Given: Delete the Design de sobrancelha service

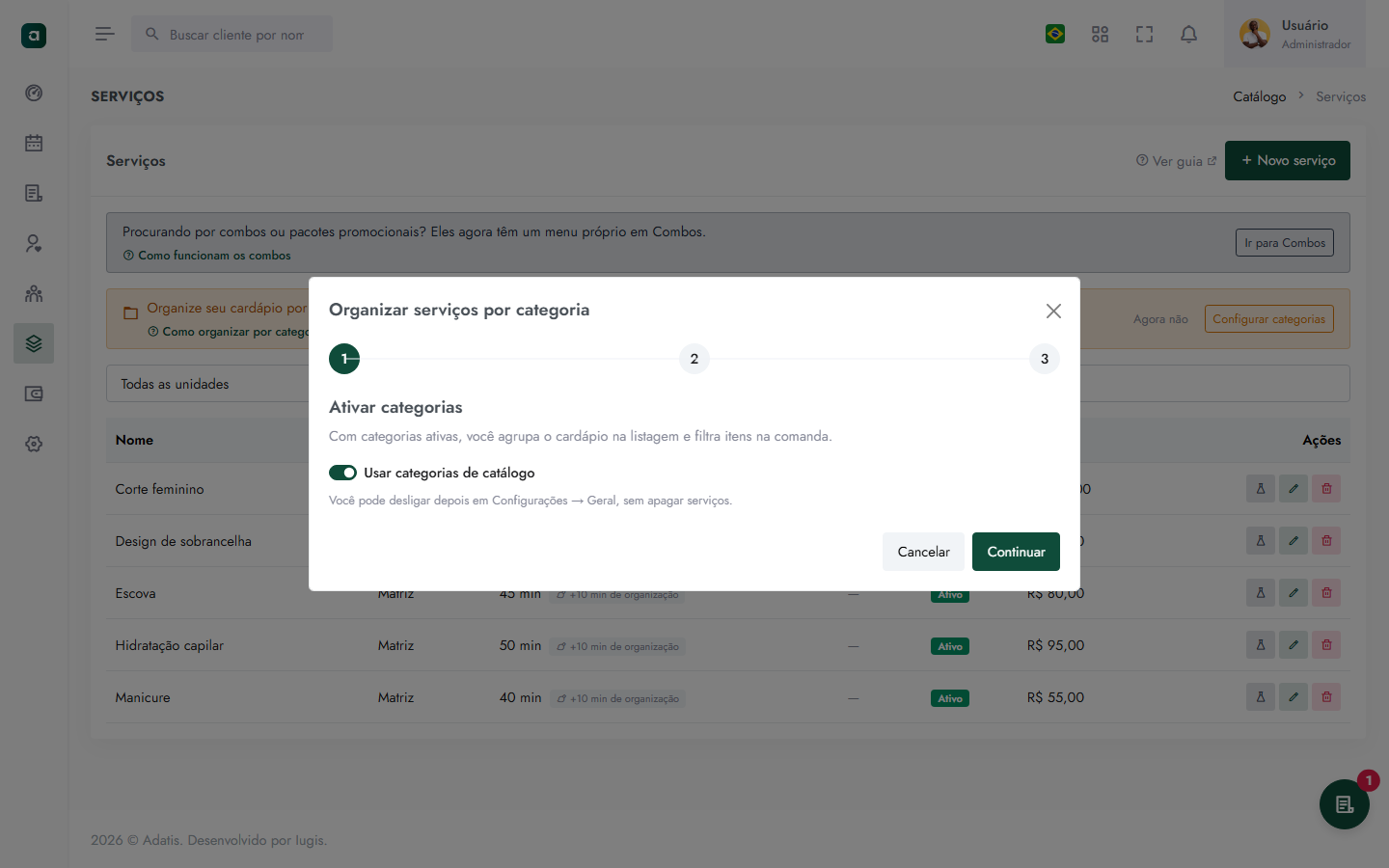Looking at the screenshot, I should pos(1326,541).
